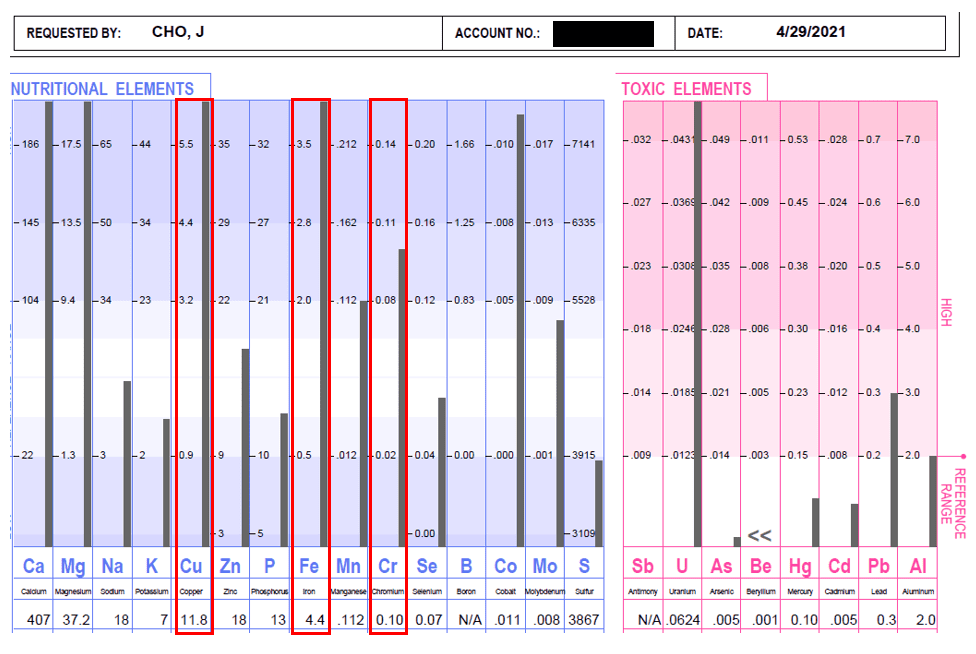Screen dimensions: 976x654
Task: Select the report date 4/29/2021
Action: pos(810,32)
